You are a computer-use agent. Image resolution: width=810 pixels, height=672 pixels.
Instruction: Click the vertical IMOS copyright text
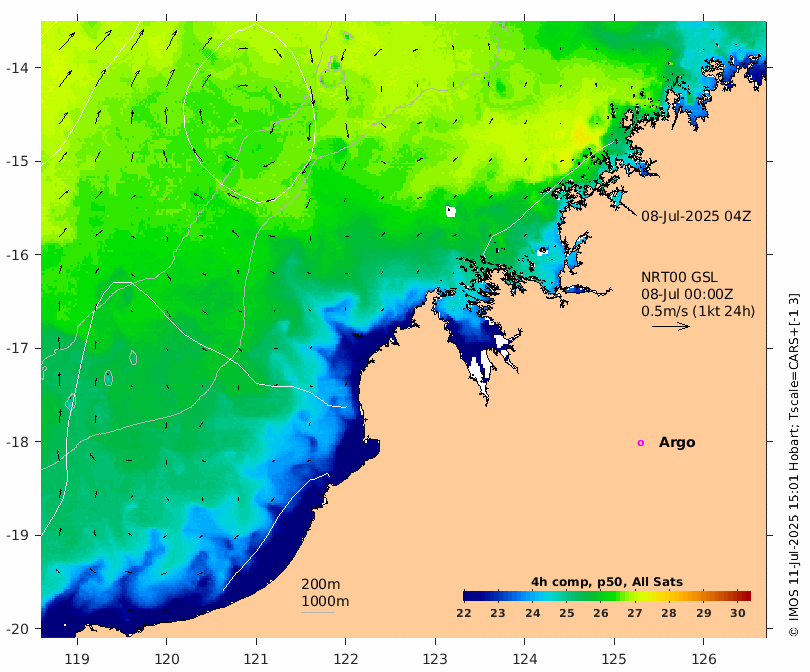[794, 464]
